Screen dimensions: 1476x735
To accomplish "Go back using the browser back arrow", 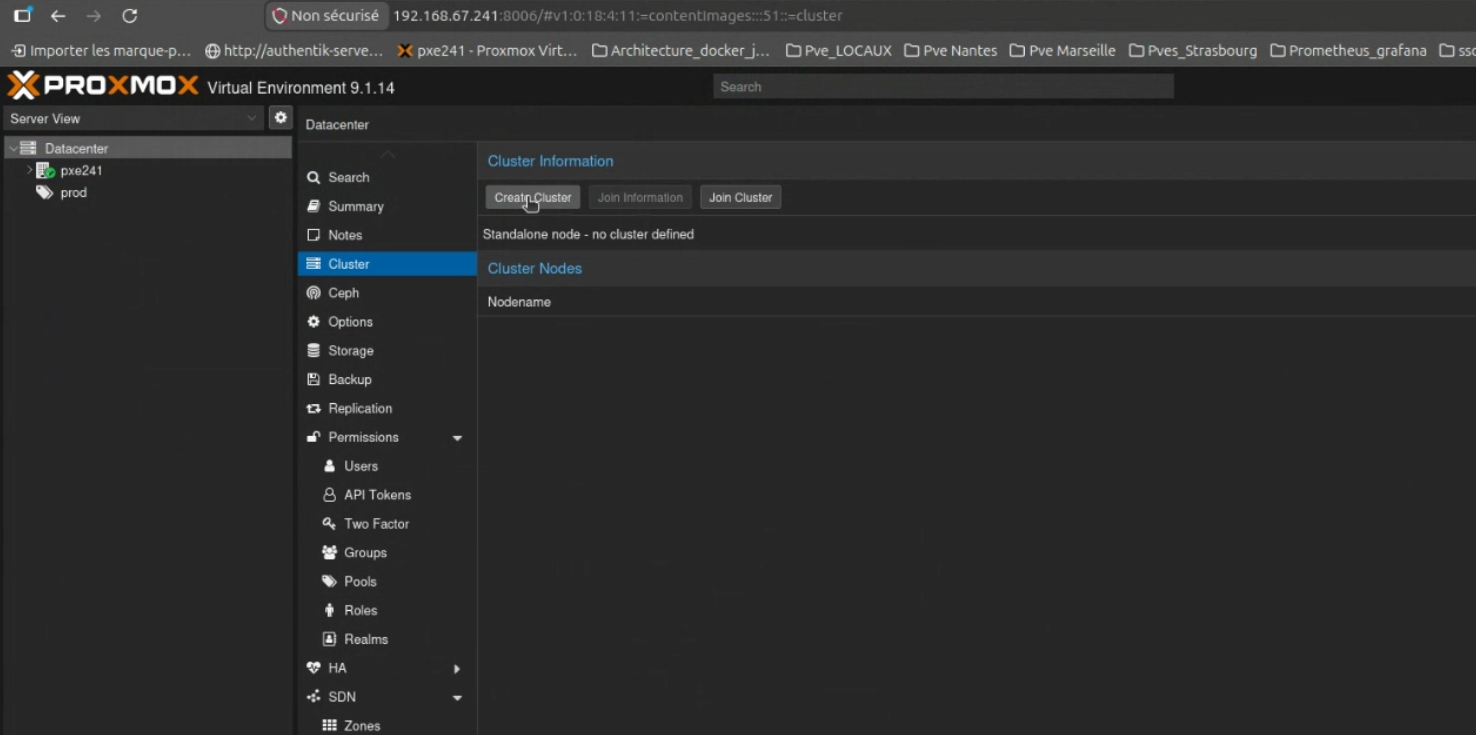I will pyautogui.click(x=58, y=16).
